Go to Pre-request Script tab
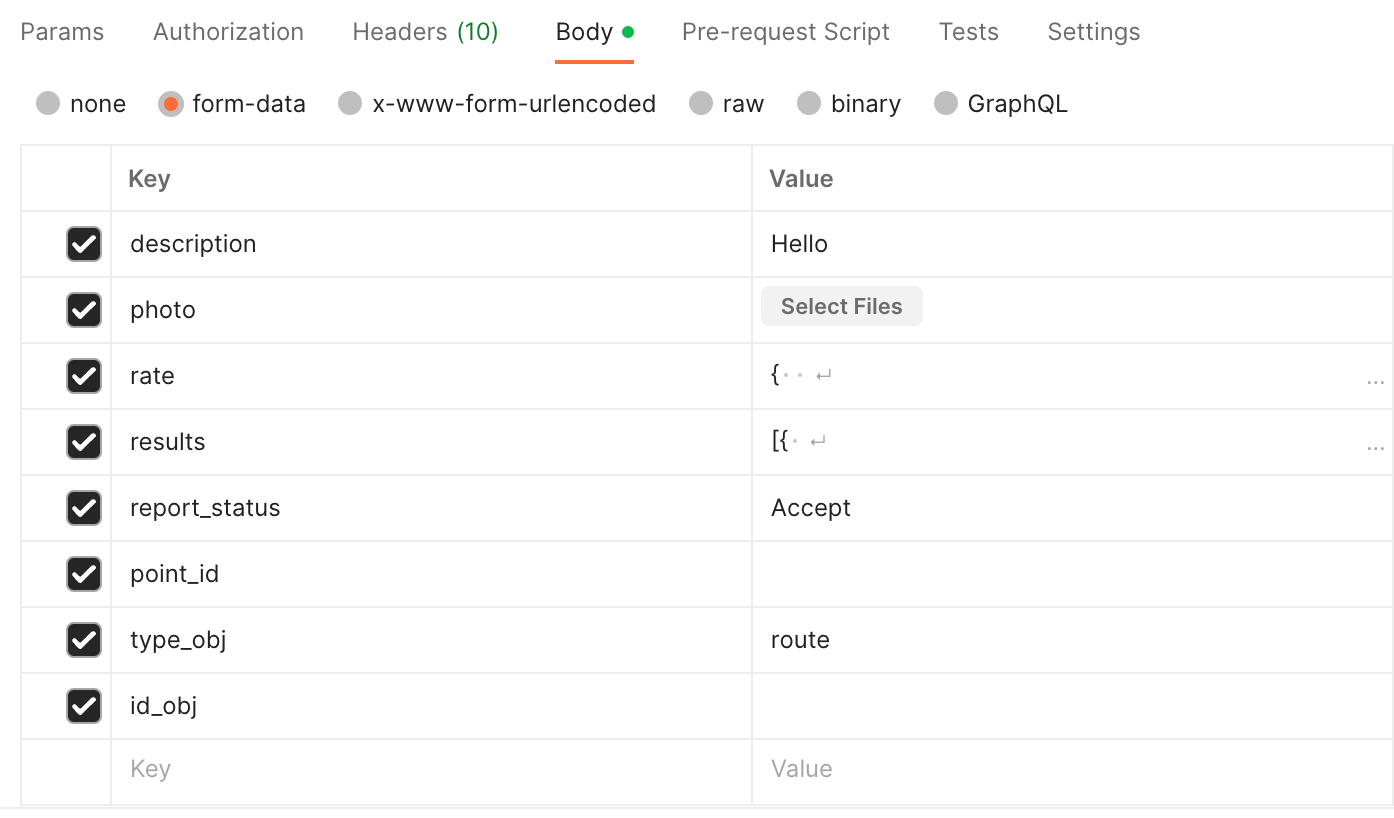This screenshot has width=1394, height=818. tap(785, 32)
